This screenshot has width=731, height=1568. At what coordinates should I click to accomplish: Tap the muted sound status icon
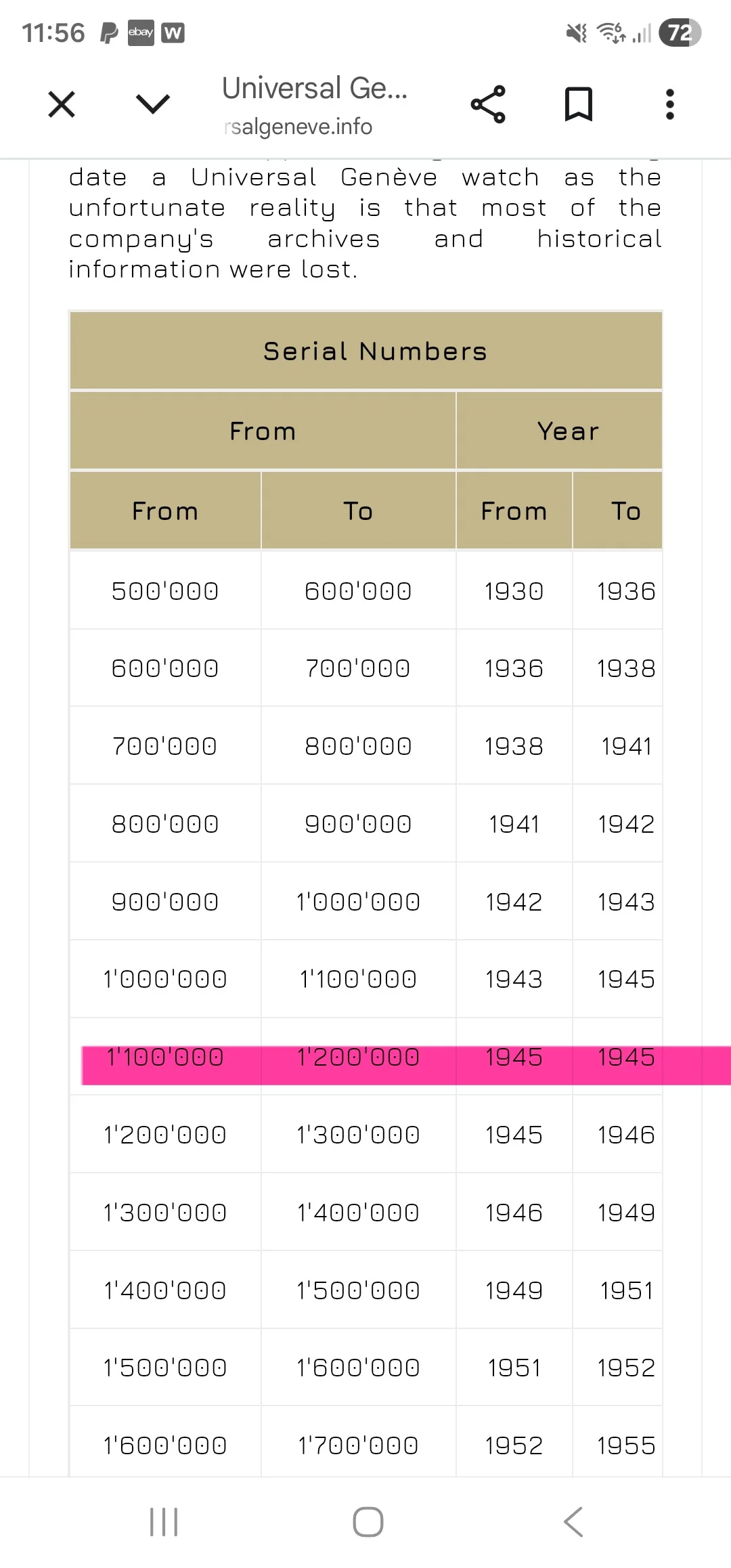pyautogui.click(x=577, y=32)
